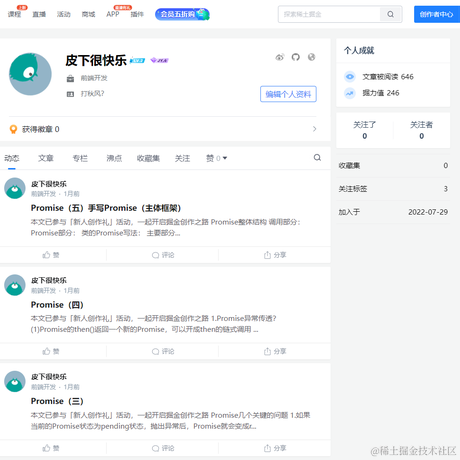
Task: Open 活动 in top navigation
Action: coord(64,14)
